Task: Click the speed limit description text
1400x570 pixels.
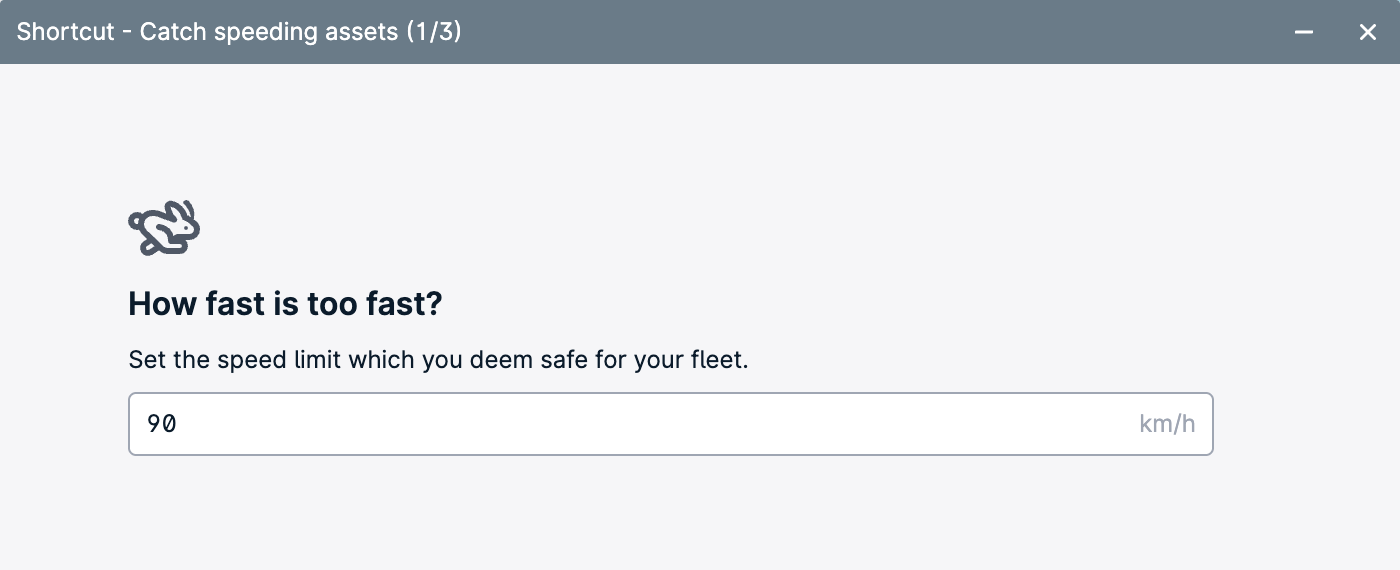Action: tap(438, 360)
